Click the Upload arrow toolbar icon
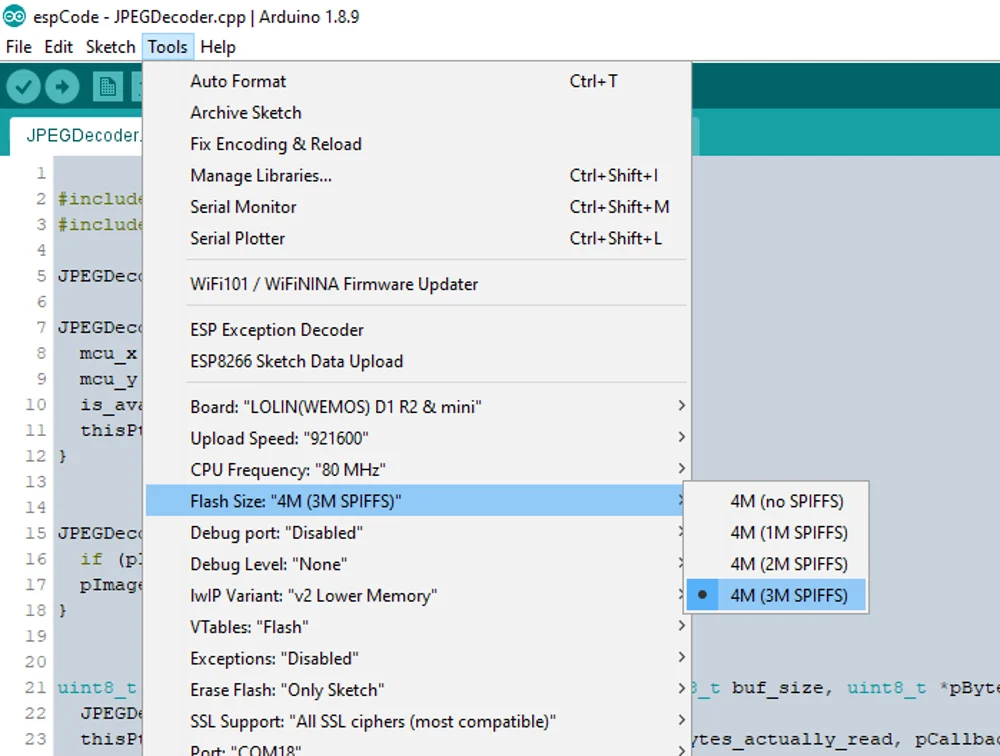Image resolution: width=1000 pixels, height=756 pixels. coord(62,87)
